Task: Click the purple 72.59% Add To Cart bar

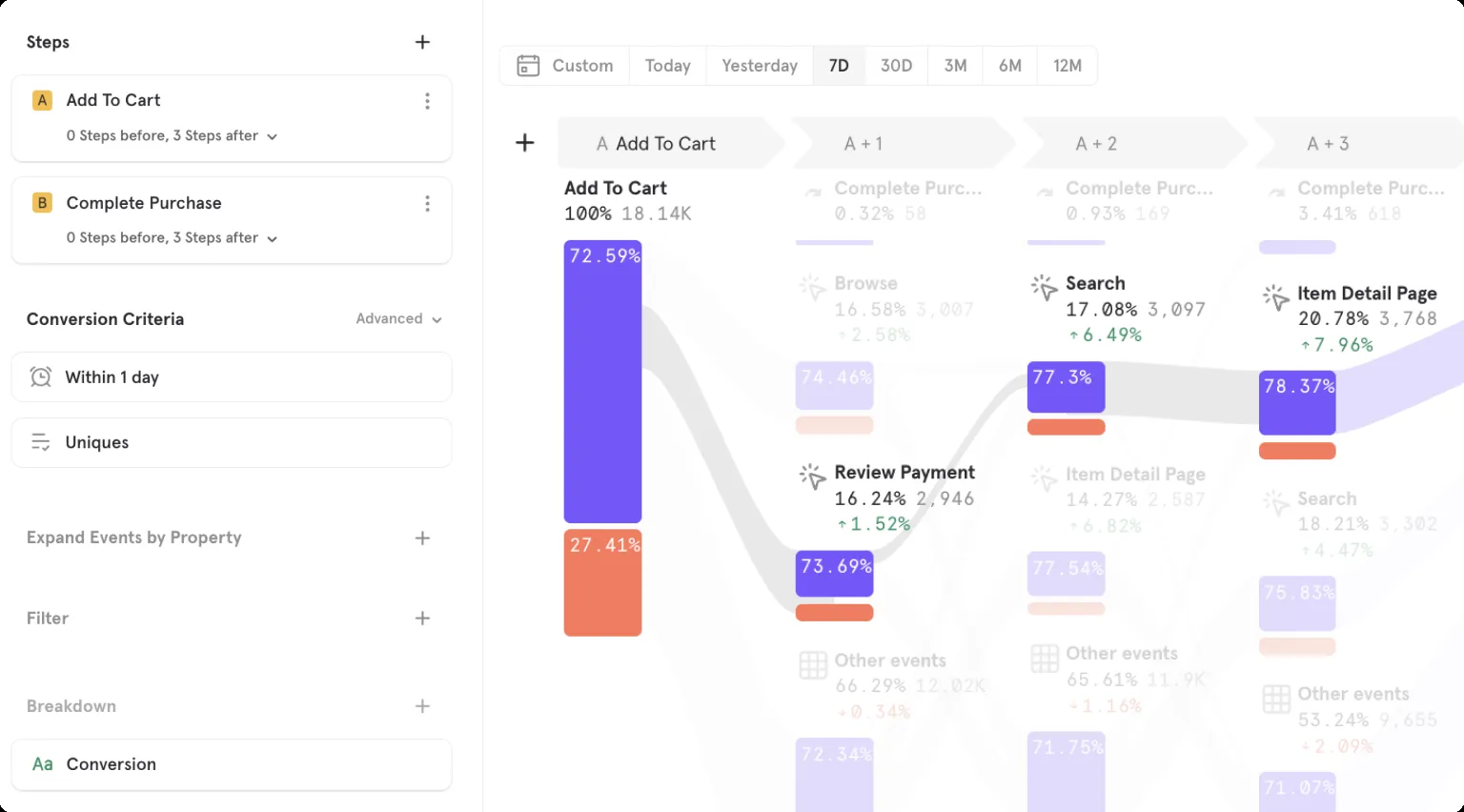Action: pyautogui.click(x=602, y=381)
